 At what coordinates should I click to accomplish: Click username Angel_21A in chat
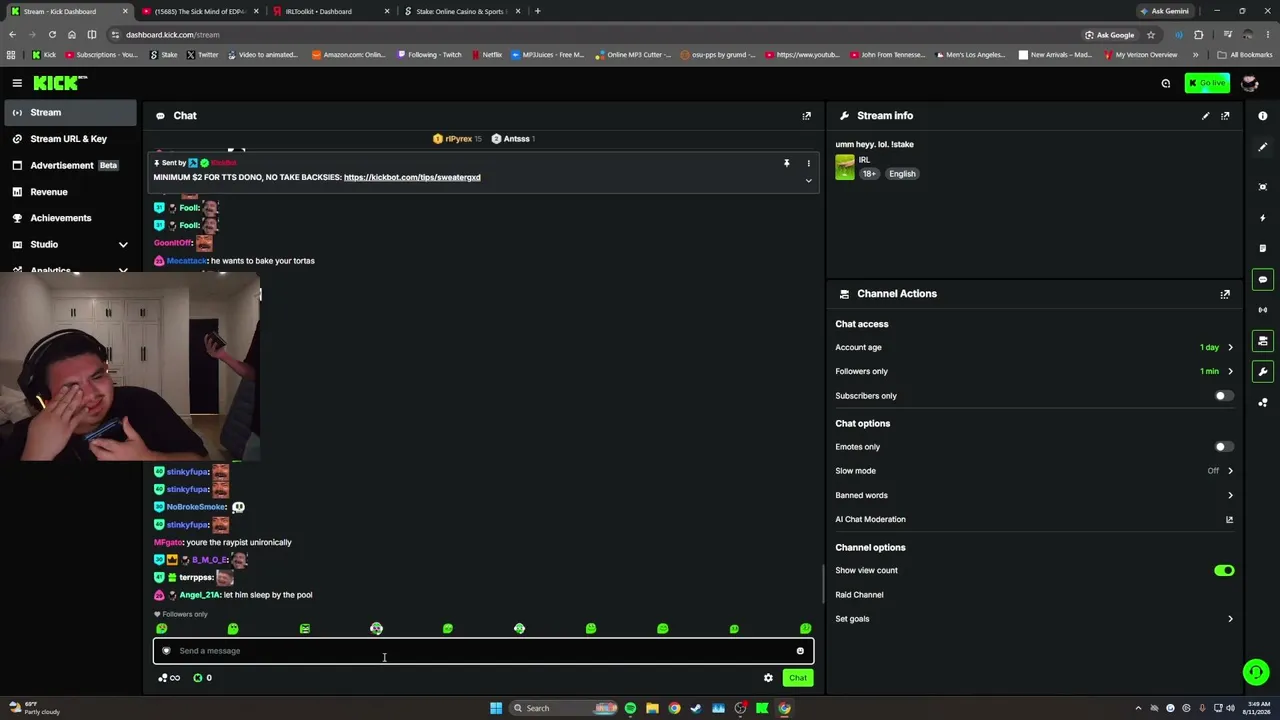click(199, 595)
